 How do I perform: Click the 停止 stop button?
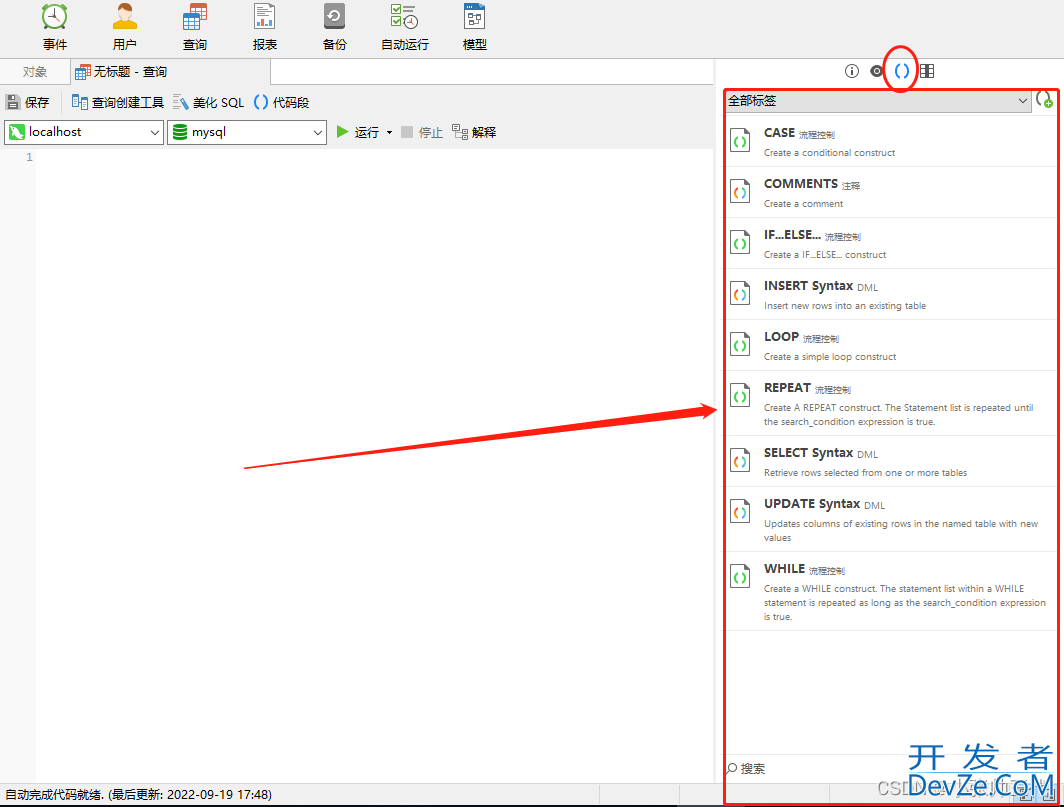pos(421,132)
